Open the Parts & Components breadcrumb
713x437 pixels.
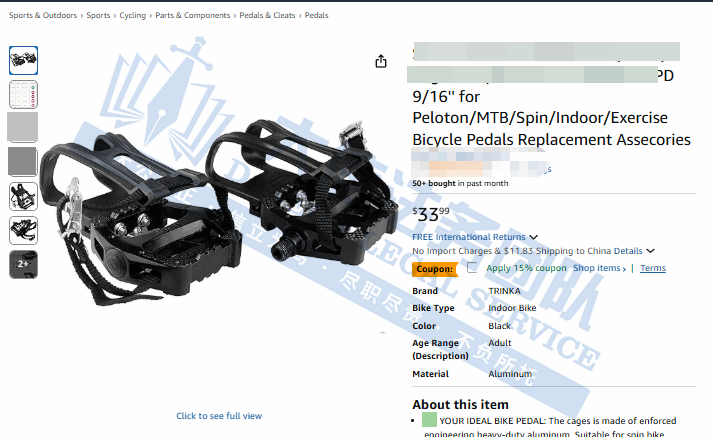point(193,15)
